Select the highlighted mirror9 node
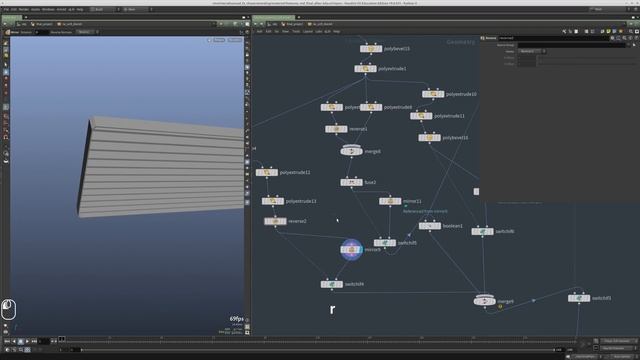 point(351,249)
